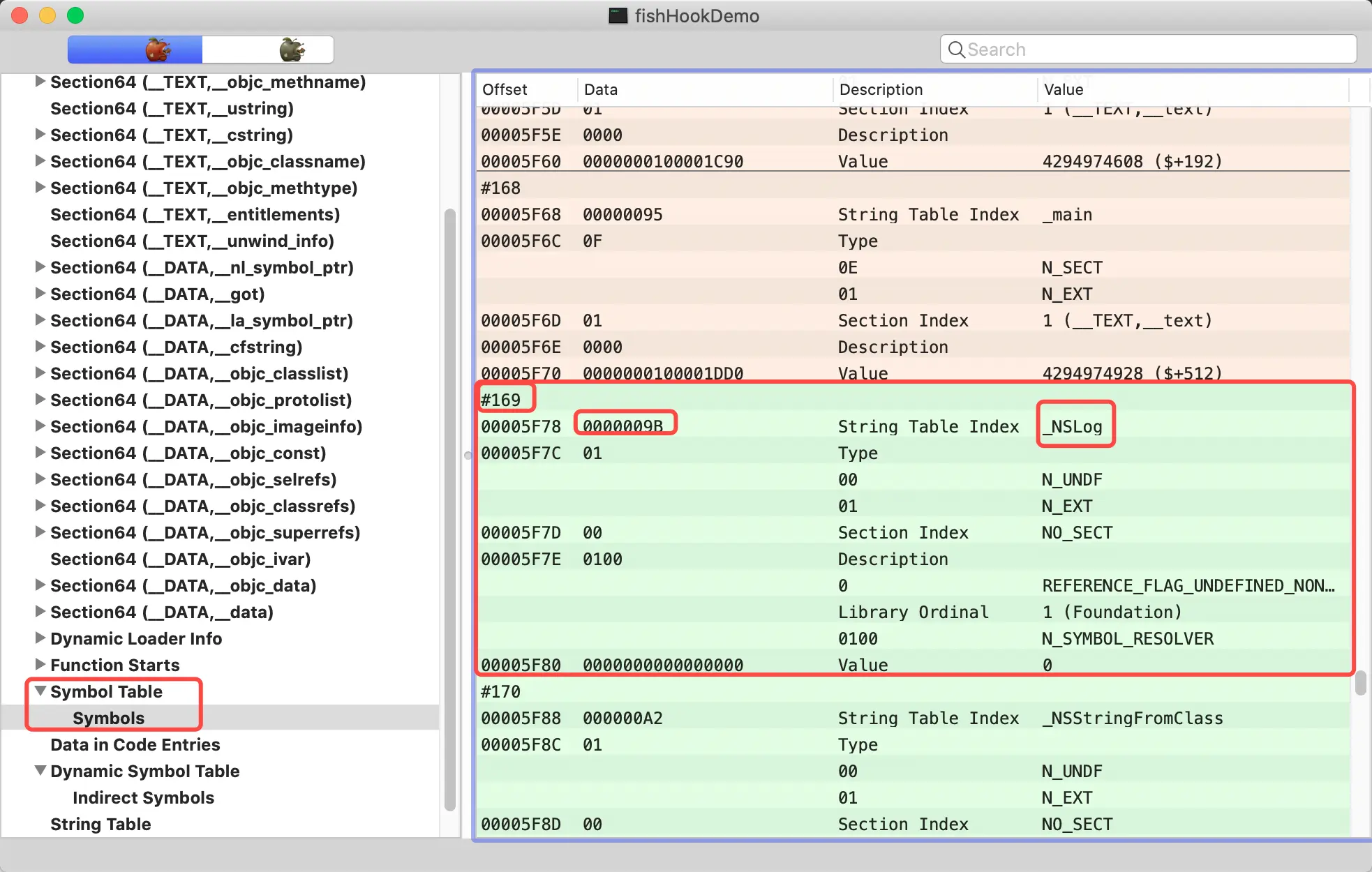The image size is (1372, 872).
Task: Expand Section64 (__DATA,__la_symbol_ptr)
Action: [40, 320]
